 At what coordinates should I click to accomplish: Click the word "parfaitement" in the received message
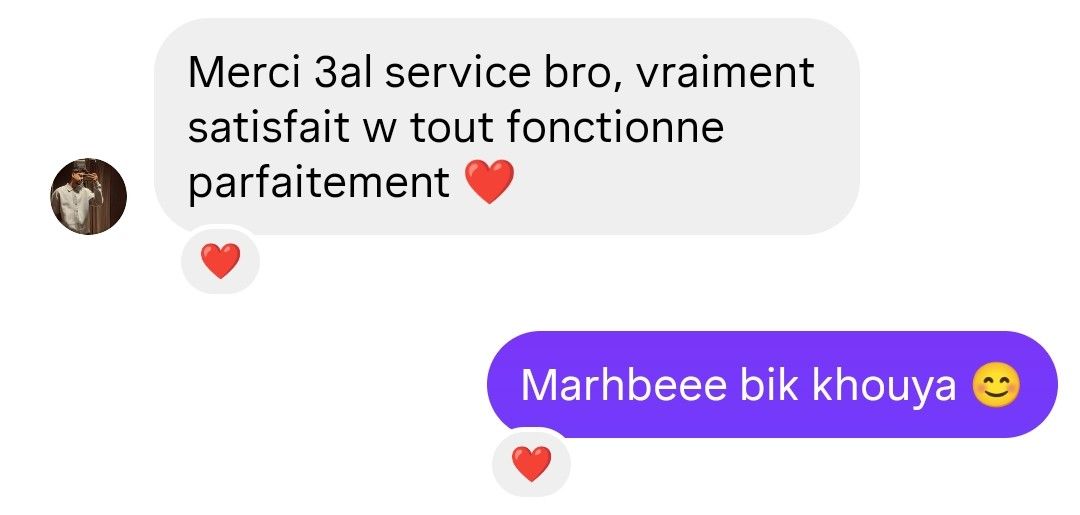click(x=319, y=184)
